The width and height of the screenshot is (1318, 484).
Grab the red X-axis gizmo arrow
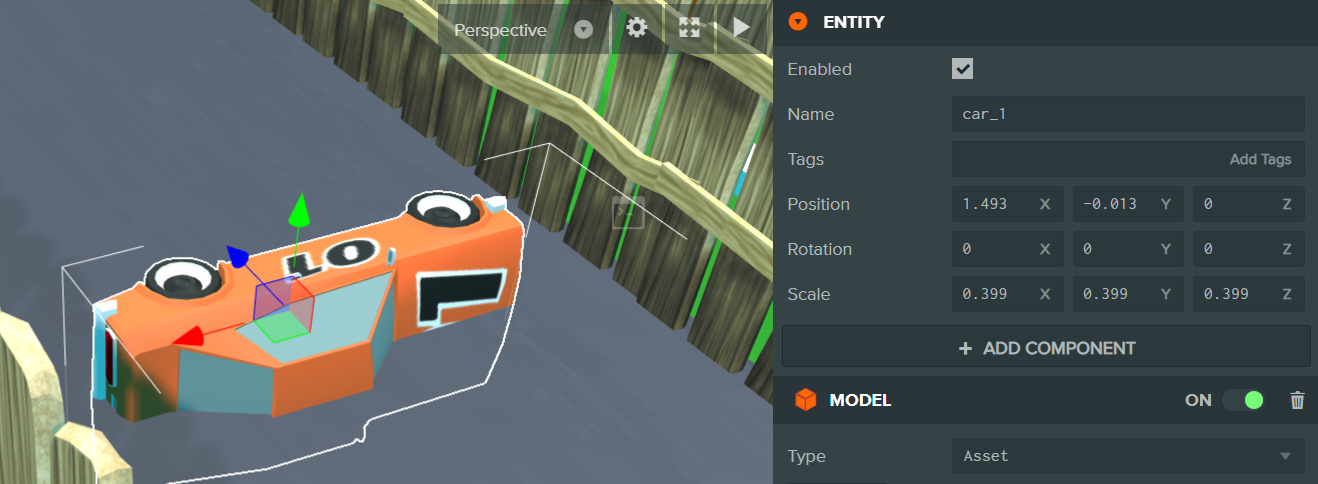(x=188, y=338)
